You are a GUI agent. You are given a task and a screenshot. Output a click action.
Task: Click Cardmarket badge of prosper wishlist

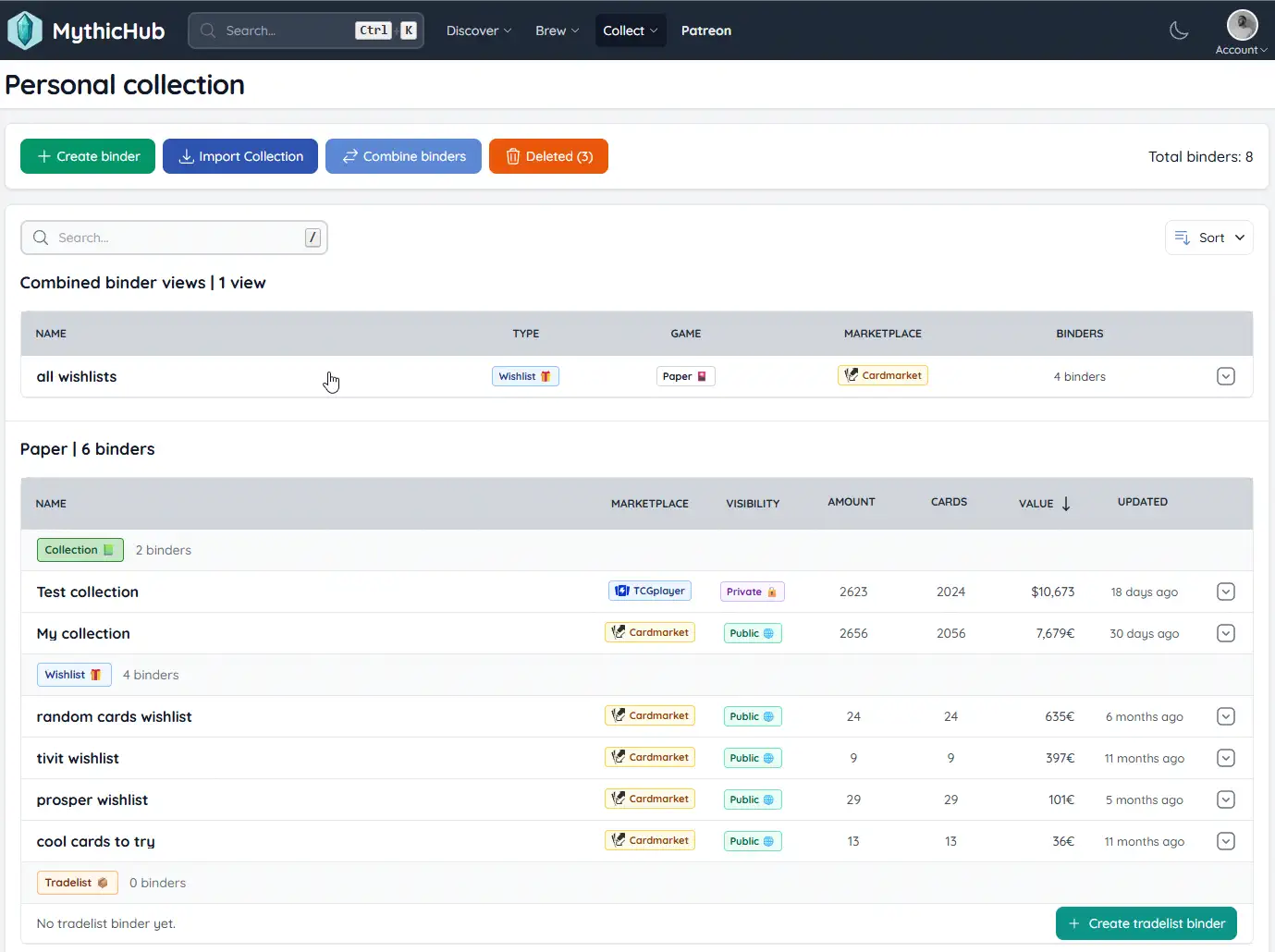650,799
